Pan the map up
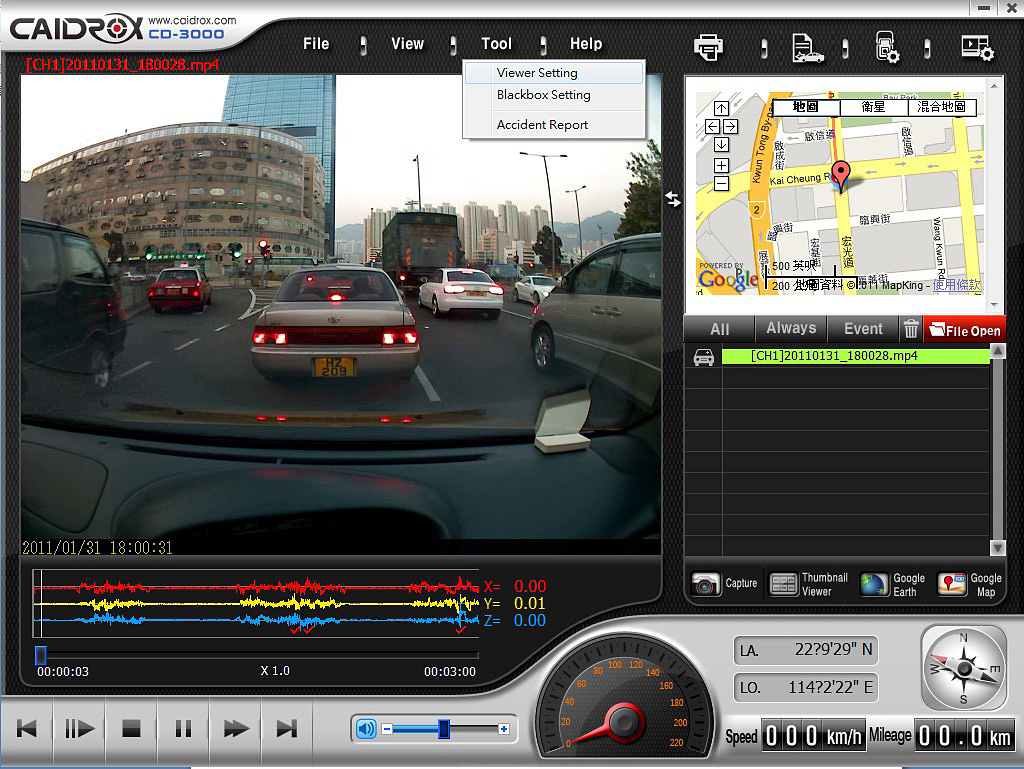The image size is (1024, 769). [x=721, y=108]
